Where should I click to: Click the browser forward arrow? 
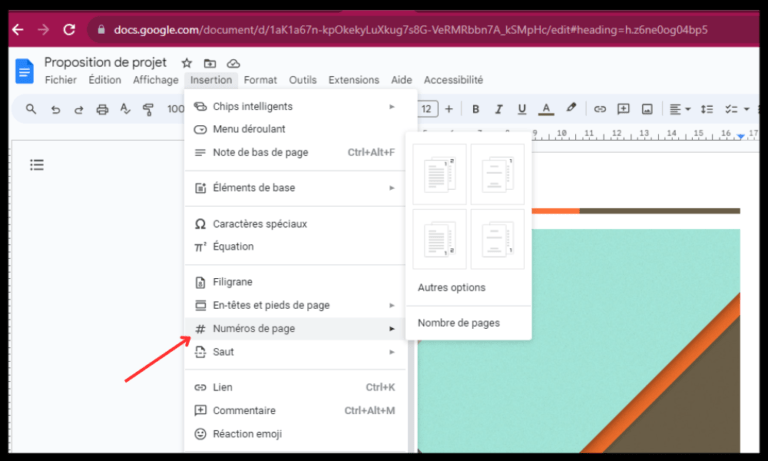43,30
